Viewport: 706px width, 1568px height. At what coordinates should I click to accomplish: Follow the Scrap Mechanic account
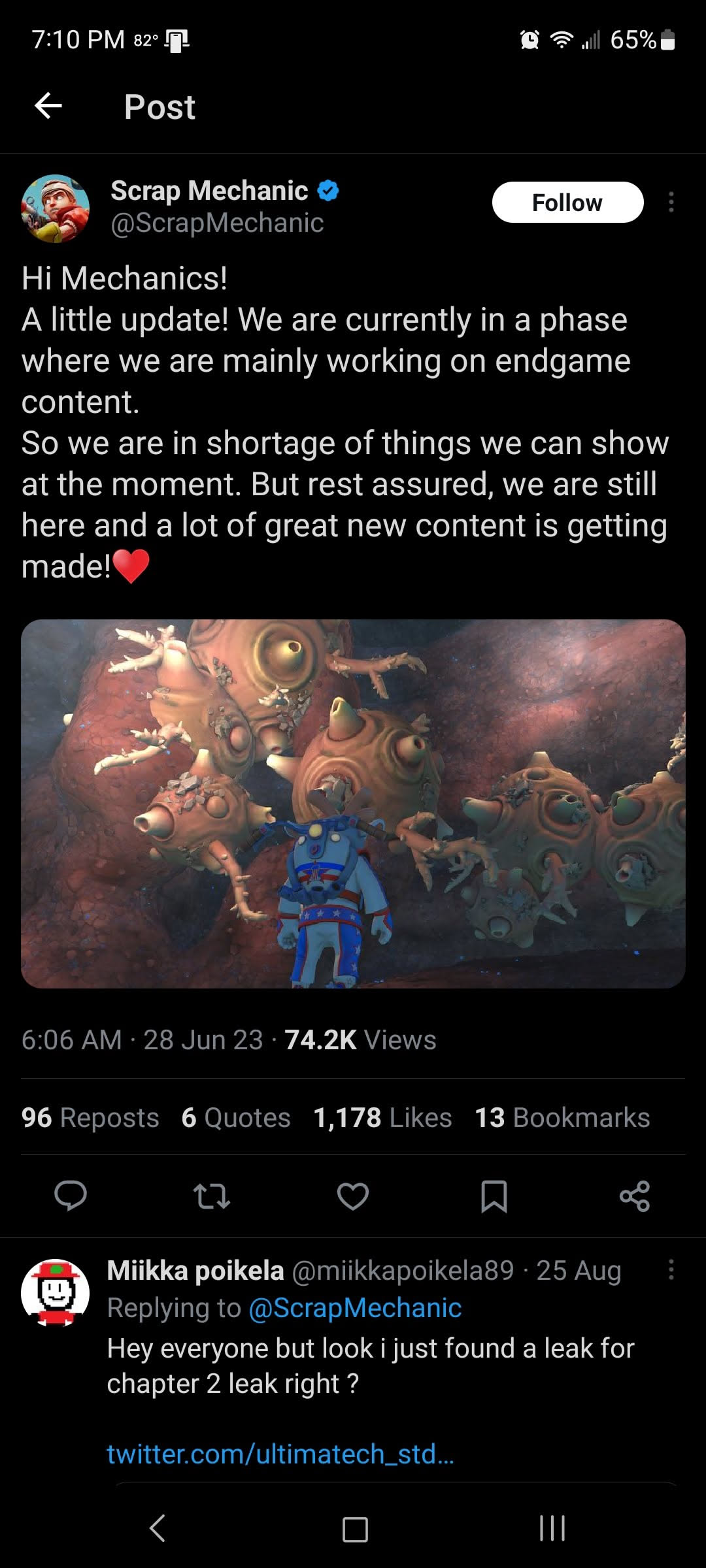tap(567, 203)
